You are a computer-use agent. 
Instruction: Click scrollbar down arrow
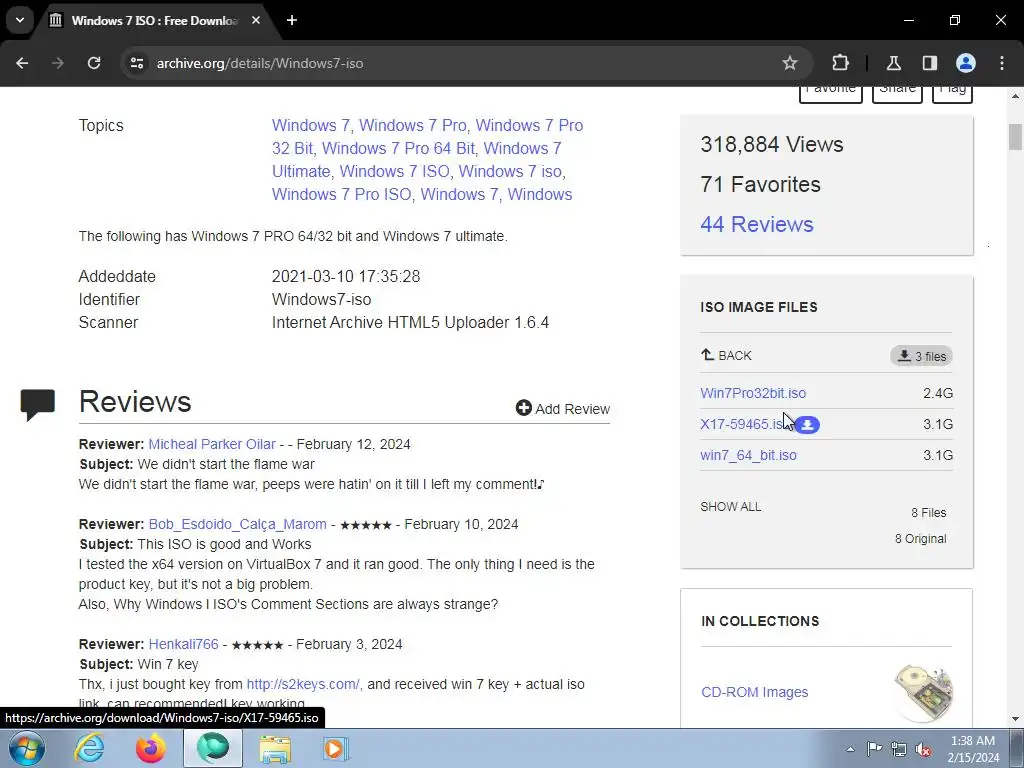click(1015, 719)
